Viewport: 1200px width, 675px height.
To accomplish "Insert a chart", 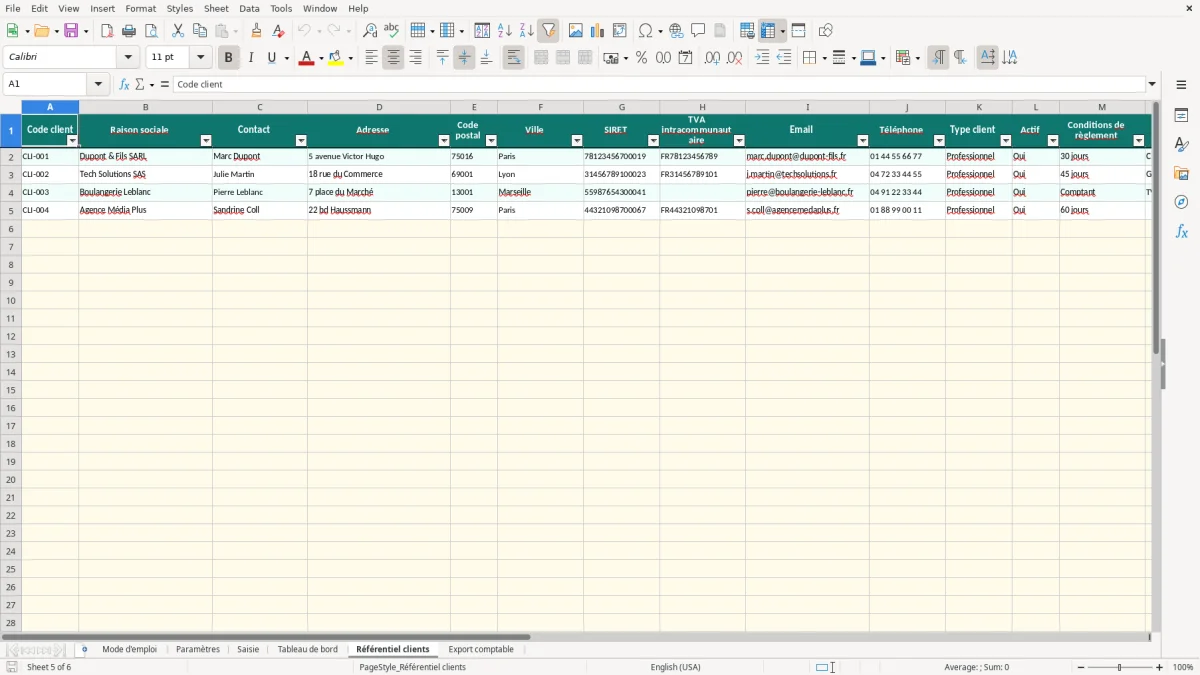I will 598,31.
